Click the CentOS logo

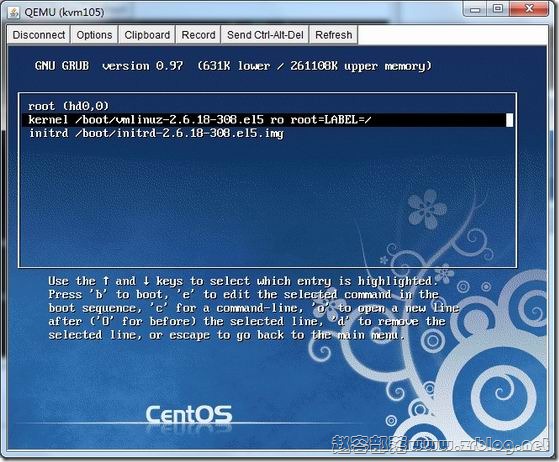point(189,414)
